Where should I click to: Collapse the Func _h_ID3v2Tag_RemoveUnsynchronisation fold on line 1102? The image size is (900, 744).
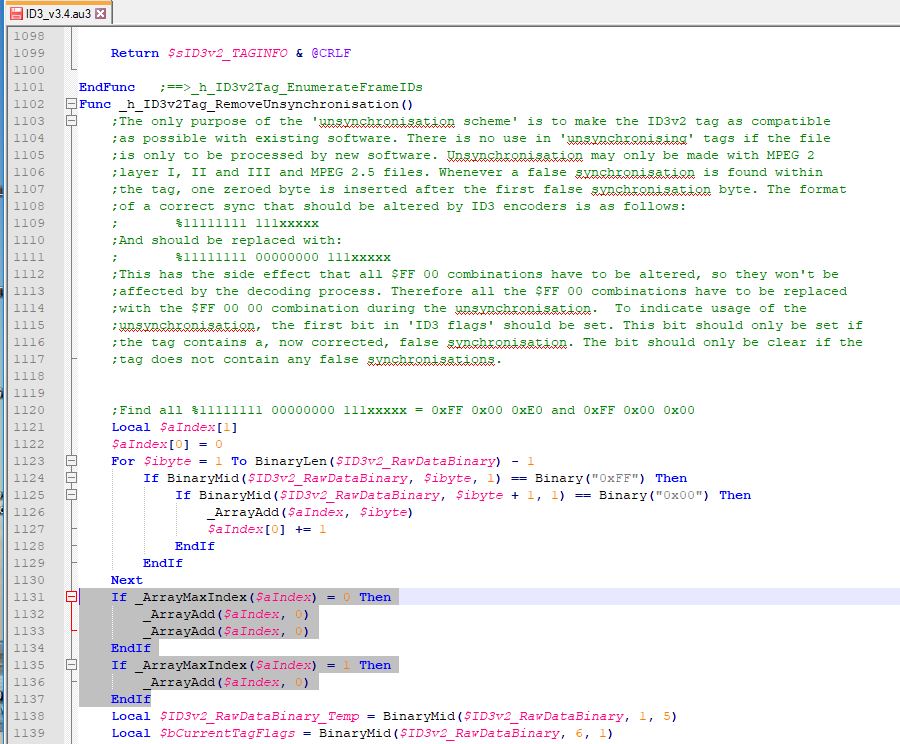[71, 104]
